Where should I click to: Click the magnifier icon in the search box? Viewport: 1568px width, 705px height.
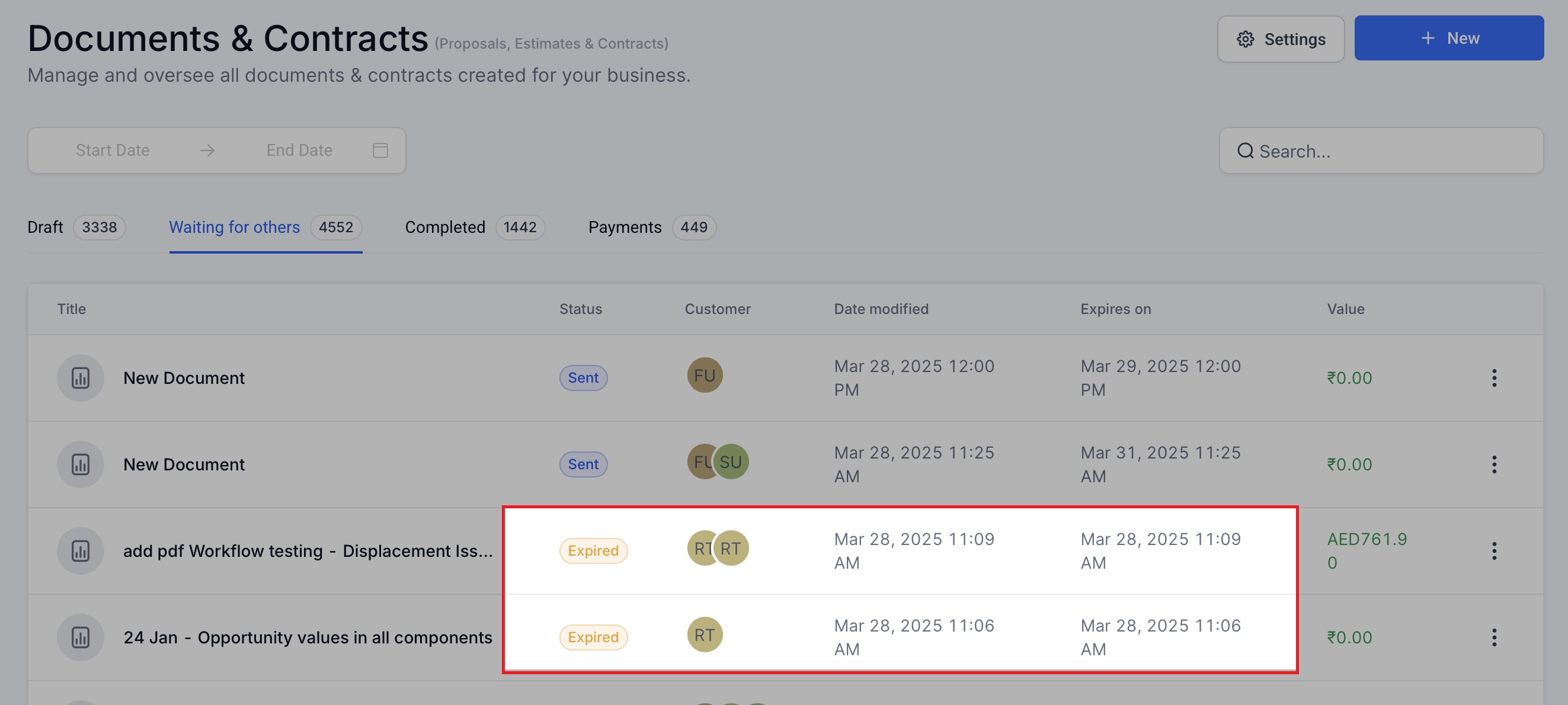pyautogui.click(x=1246, y=151)
